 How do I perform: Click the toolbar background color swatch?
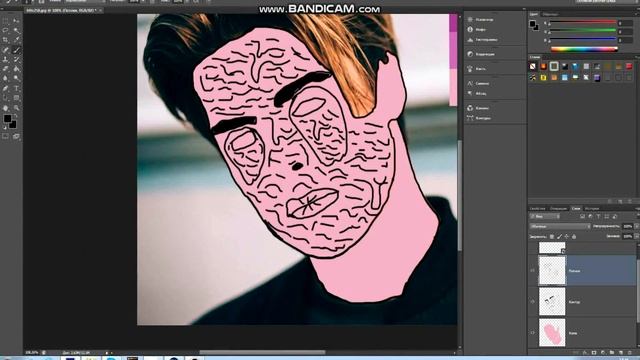point(13,124)
